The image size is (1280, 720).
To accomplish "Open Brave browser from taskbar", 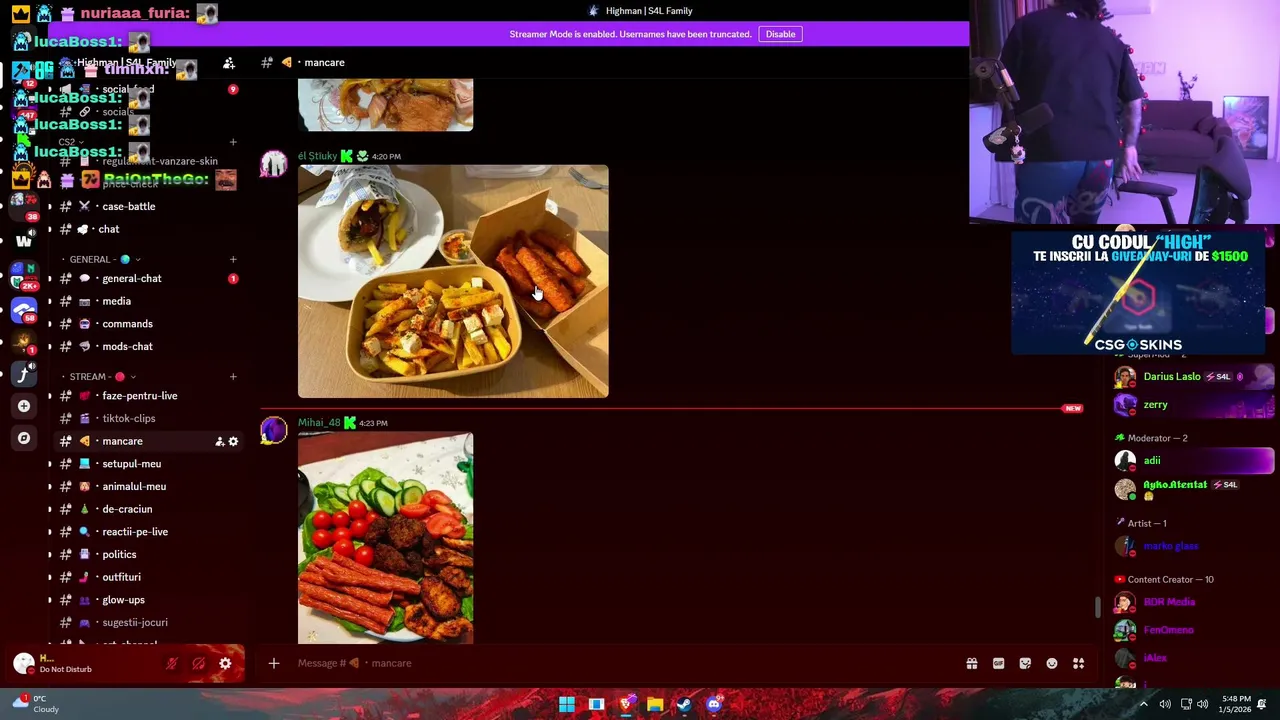I will coord(626,705).
